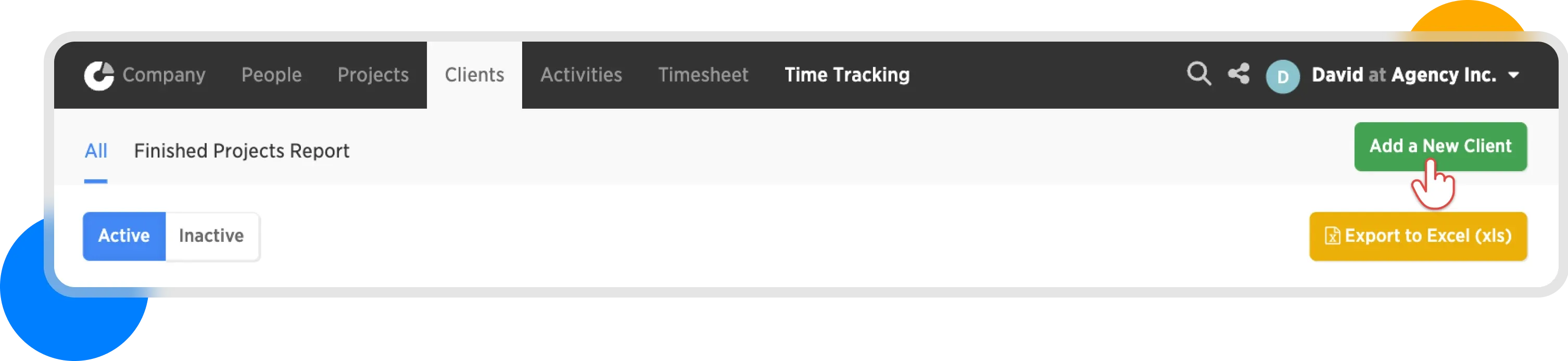Switch the filter to Inactive clients
The width and height of the screenshot is (1568, 361).
pyautogui.click(x=211, y=236)
